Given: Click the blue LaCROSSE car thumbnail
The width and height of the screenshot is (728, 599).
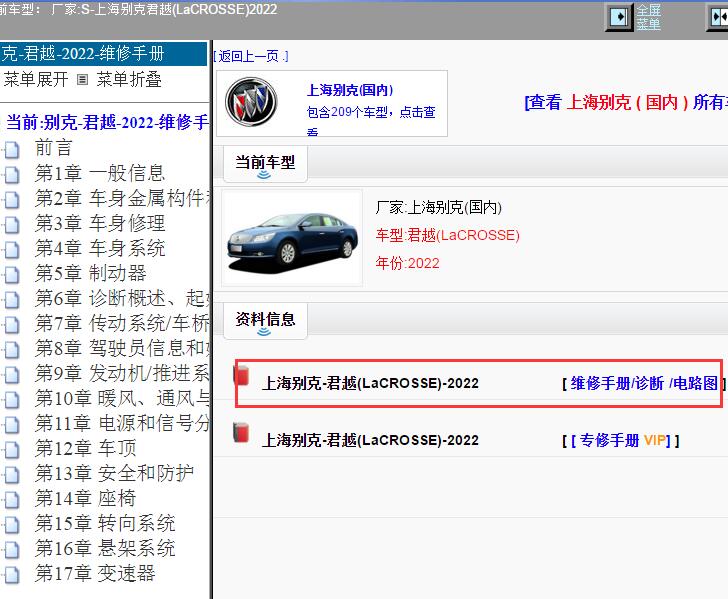Looking at the screenshot, I should [x=292, y=238].
